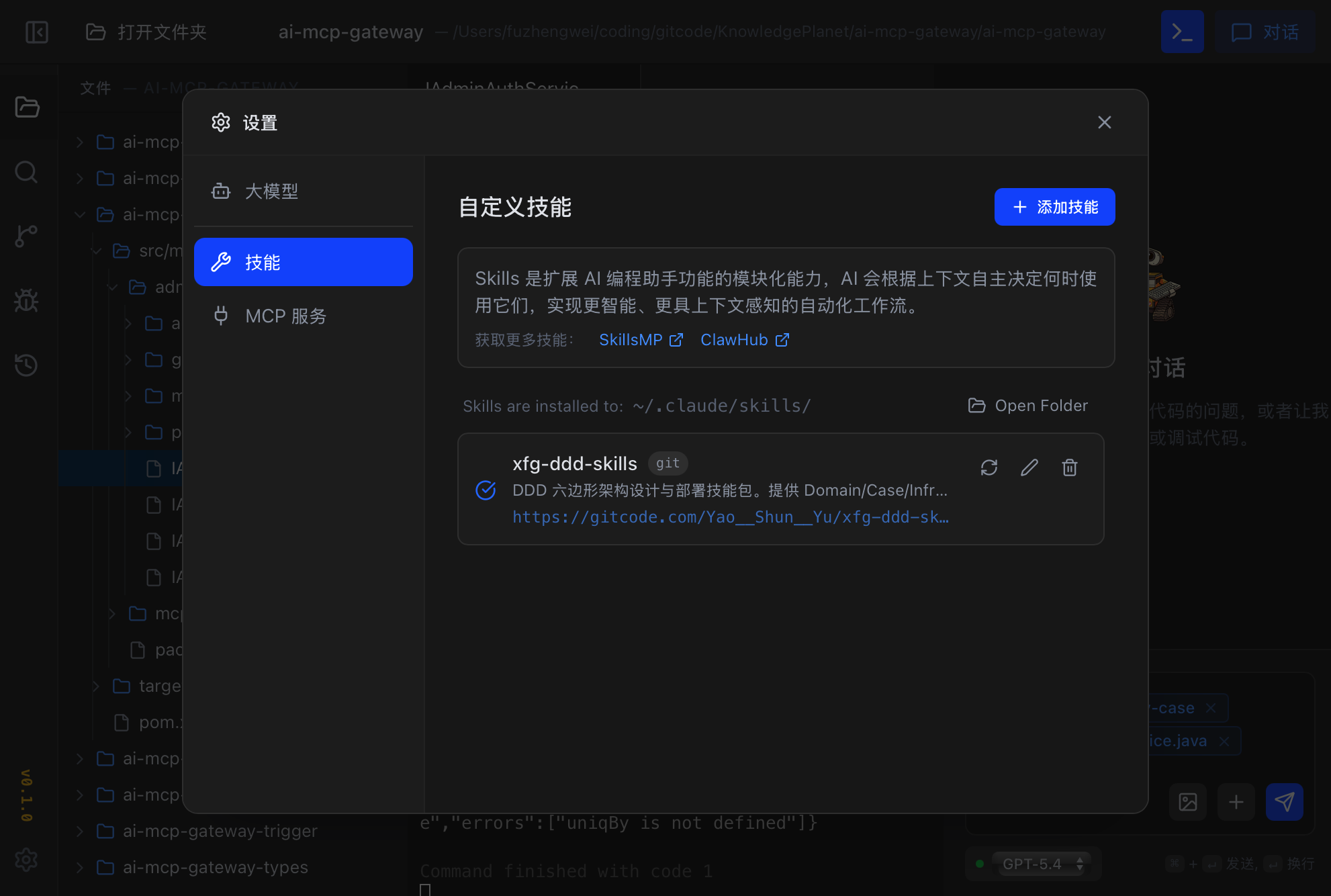Screen dimensions: 1331x896
Task: Open the GPT-5.4 model selector
Action: (x=1041, y=864)
